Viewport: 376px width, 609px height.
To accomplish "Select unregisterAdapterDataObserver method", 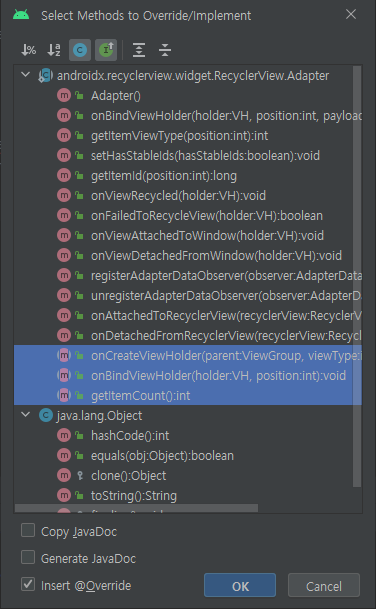I will tap(188, 296).
